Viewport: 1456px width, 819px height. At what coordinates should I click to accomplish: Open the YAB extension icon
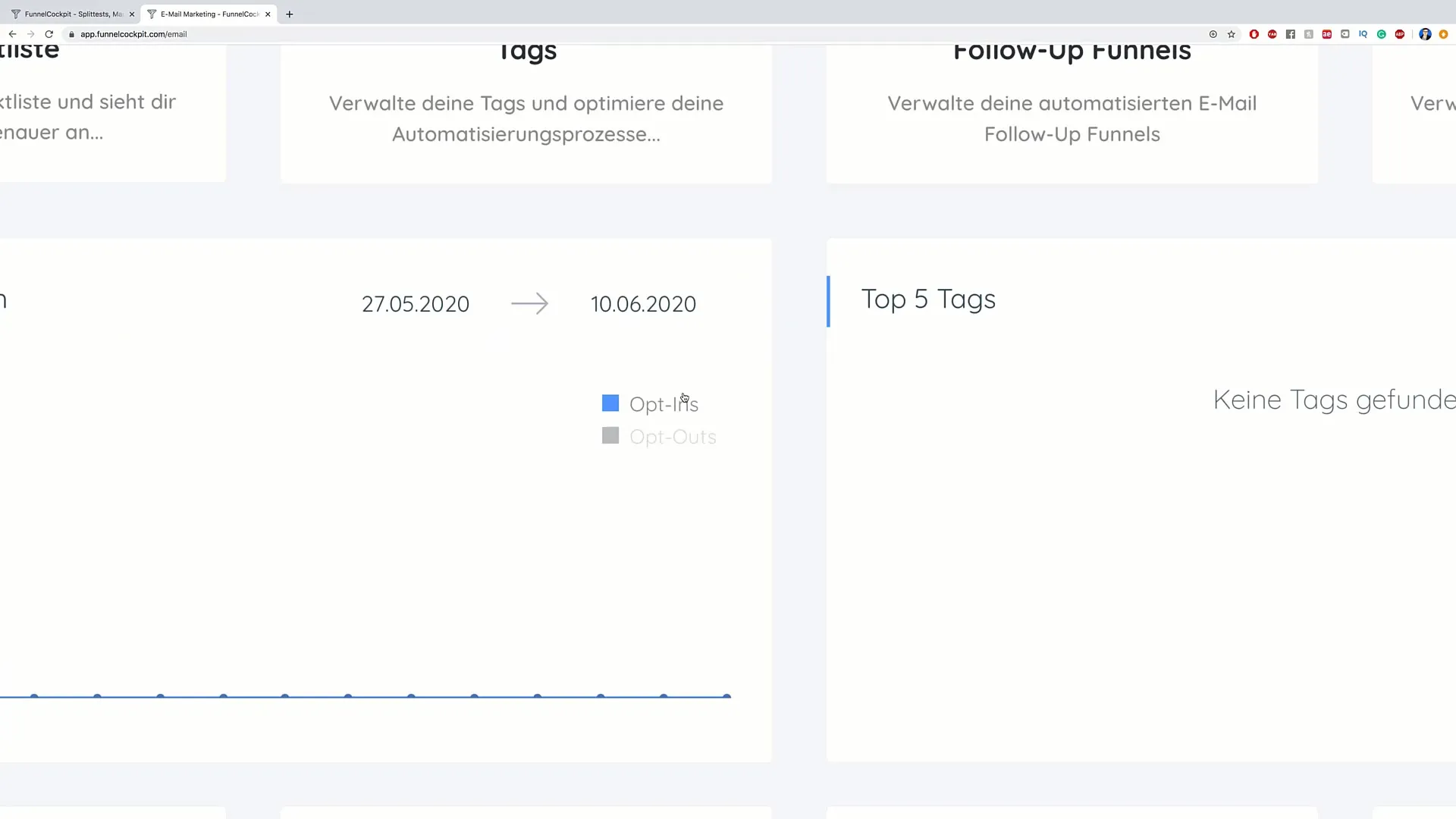point(1272,34)
